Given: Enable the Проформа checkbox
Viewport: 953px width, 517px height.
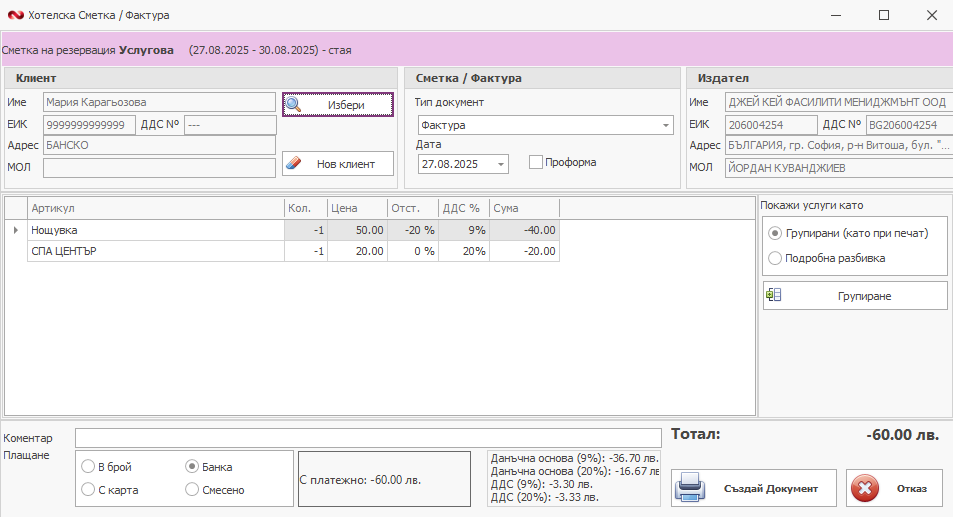Looking at the screenshot, I should 536,162.
